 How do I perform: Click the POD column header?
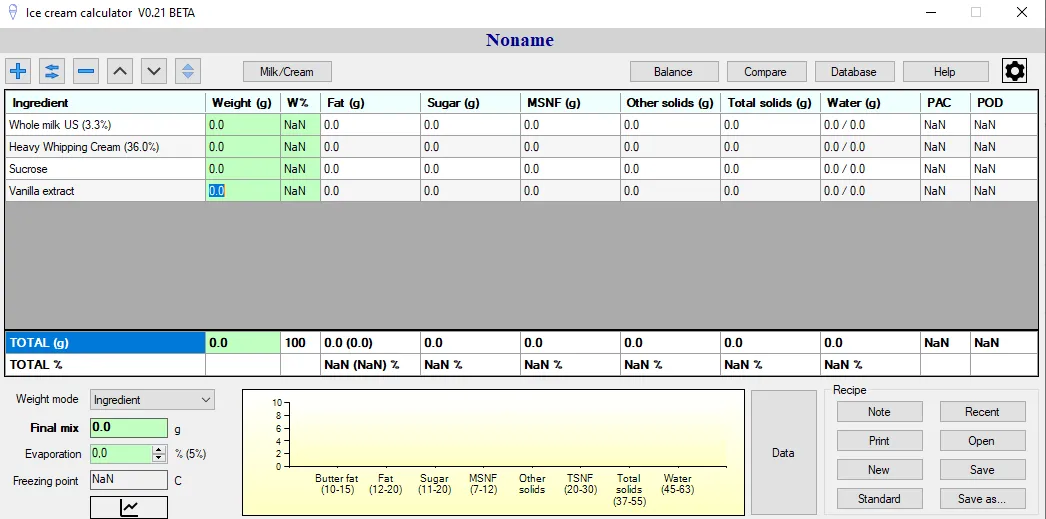(1004, 103)
